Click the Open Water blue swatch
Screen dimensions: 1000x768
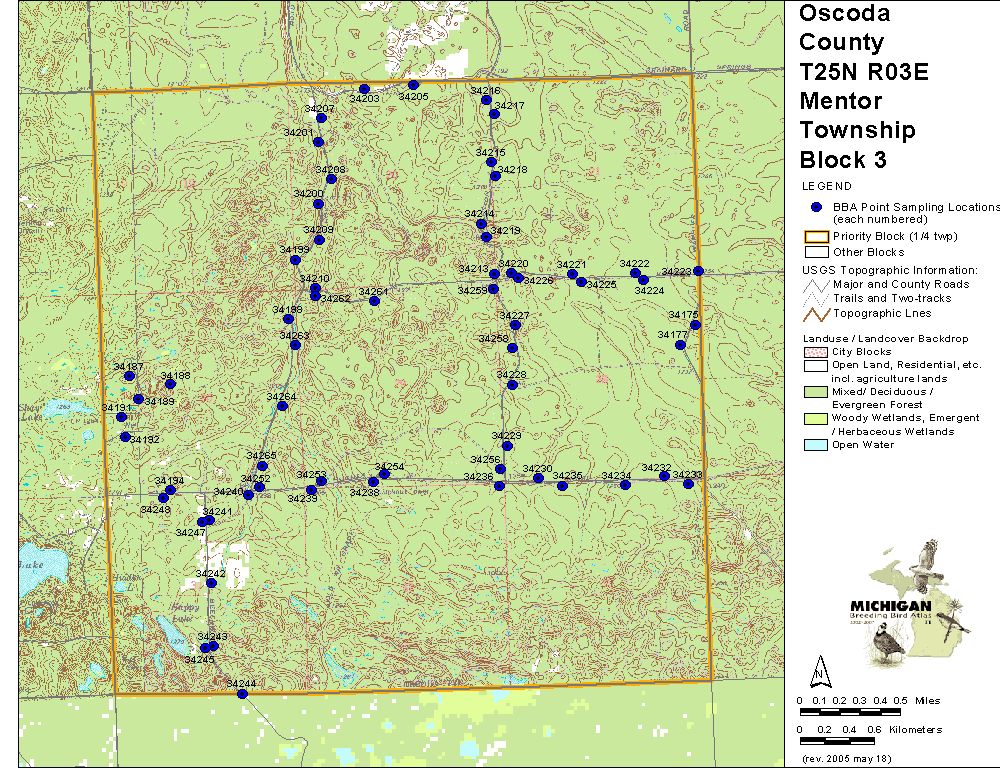coord(814,445)
